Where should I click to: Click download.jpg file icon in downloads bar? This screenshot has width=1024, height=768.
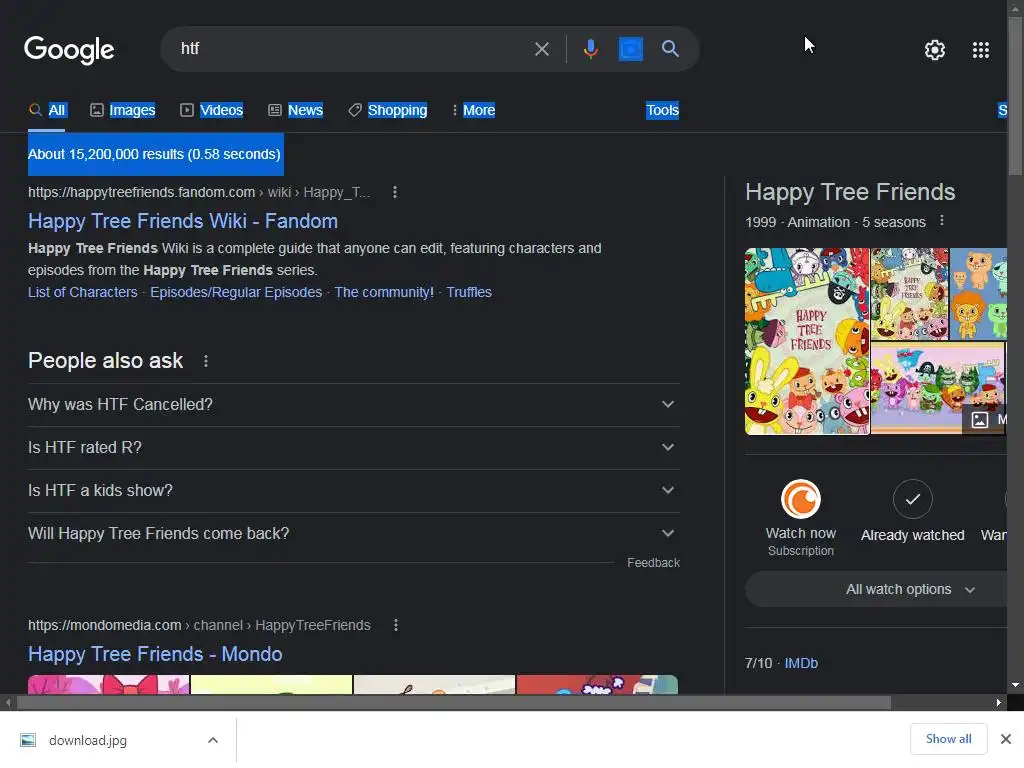28,740
